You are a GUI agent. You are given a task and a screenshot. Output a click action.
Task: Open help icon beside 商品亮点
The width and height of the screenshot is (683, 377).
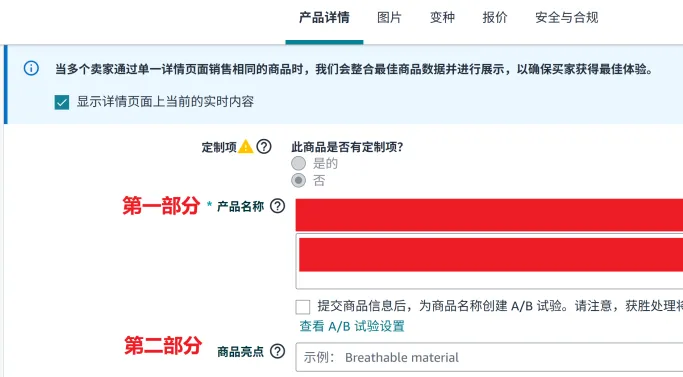coord(277,351)
